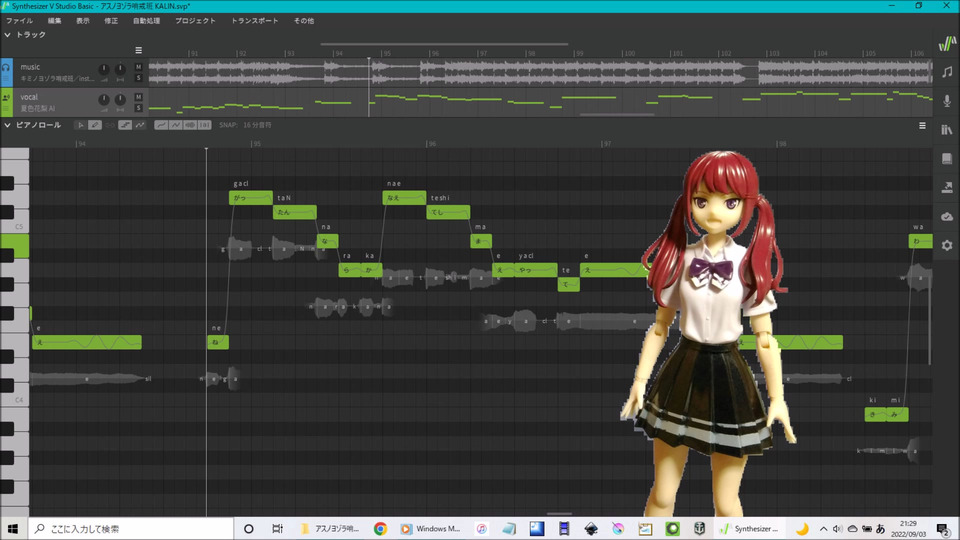Click the chain link icon in piano roll toolbar
Screen dimensions: 960x540
[x=110, y=125]
